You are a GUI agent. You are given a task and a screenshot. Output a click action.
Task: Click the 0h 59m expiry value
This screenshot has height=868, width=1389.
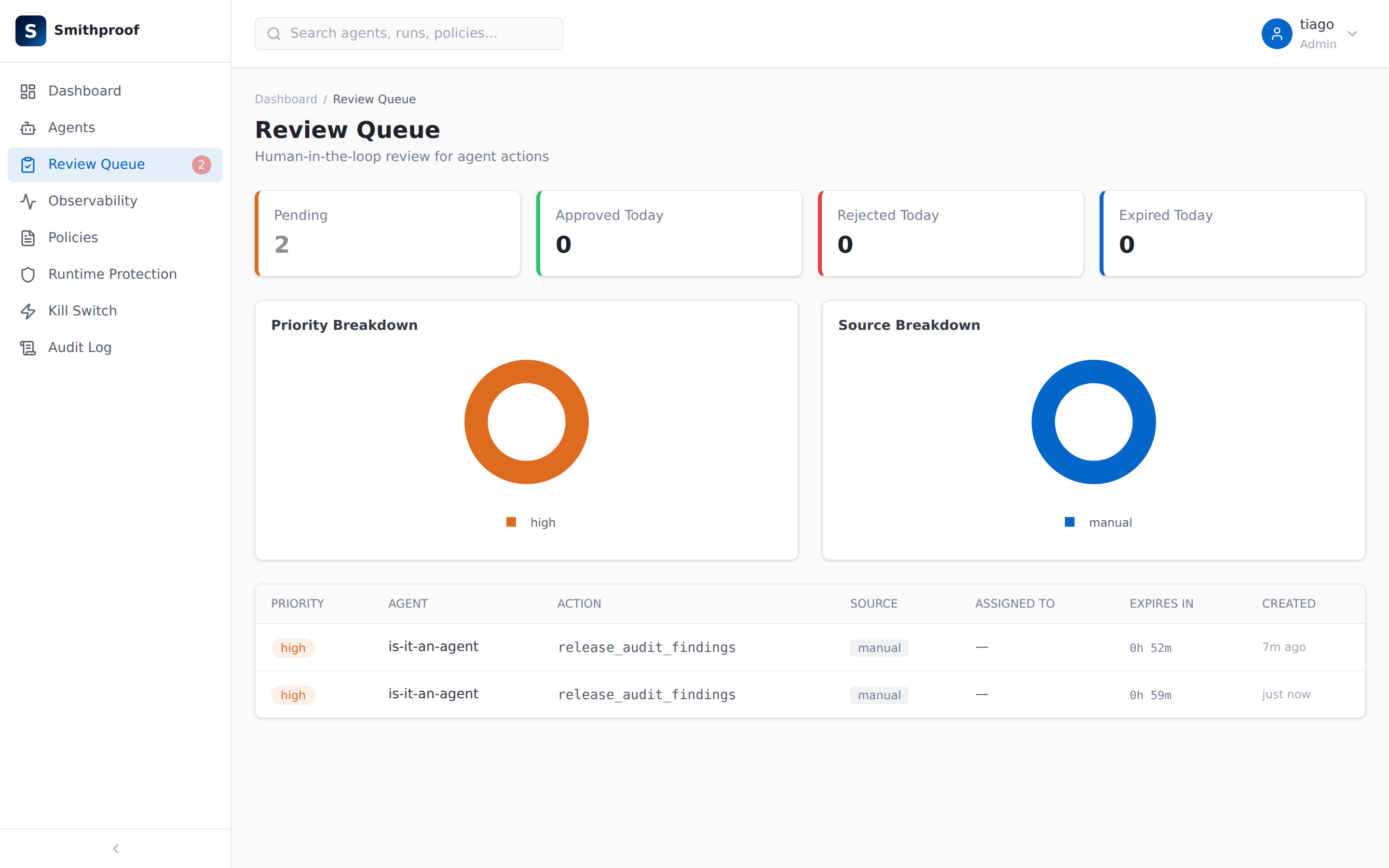point(1150,695)
